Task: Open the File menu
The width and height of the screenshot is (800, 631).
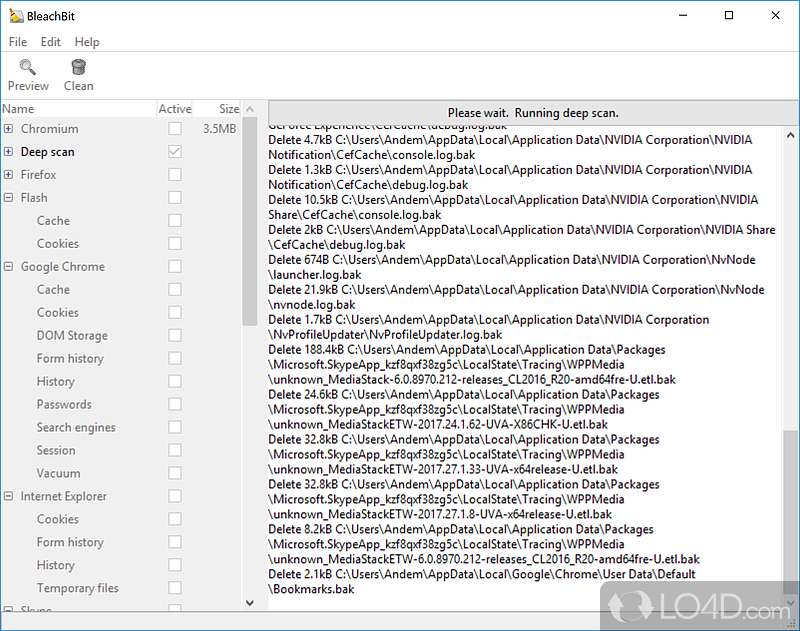Action: click(x=18, y=42)
